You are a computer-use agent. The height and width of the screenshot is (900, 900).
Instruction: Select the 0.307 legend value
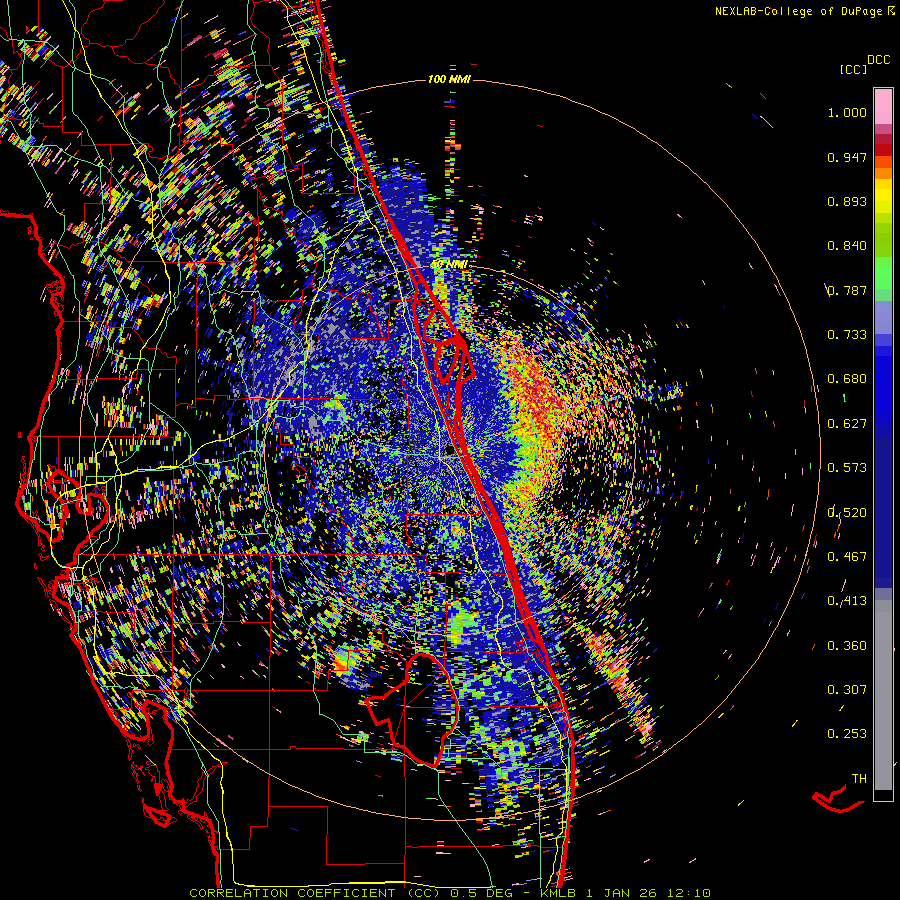coord(847,690)
